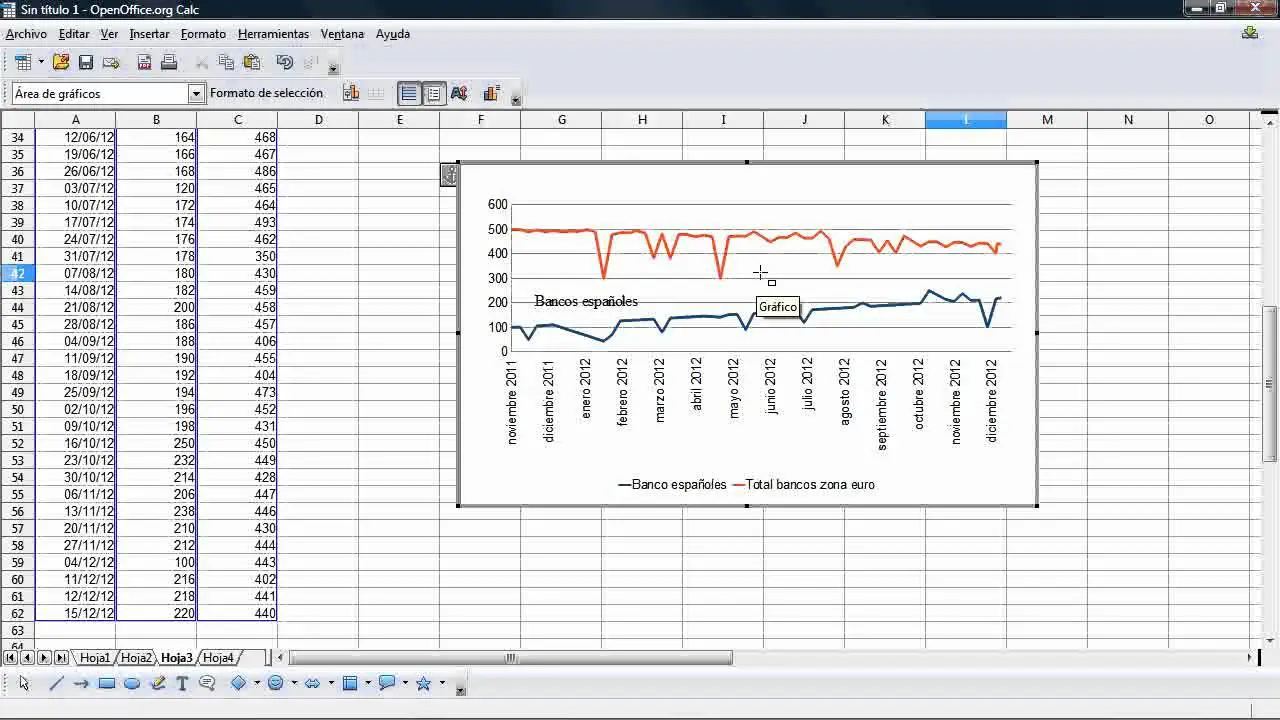Open the Ayuda menu
Viewport: 1280px width, 720px height.
(x=393, y=34)
